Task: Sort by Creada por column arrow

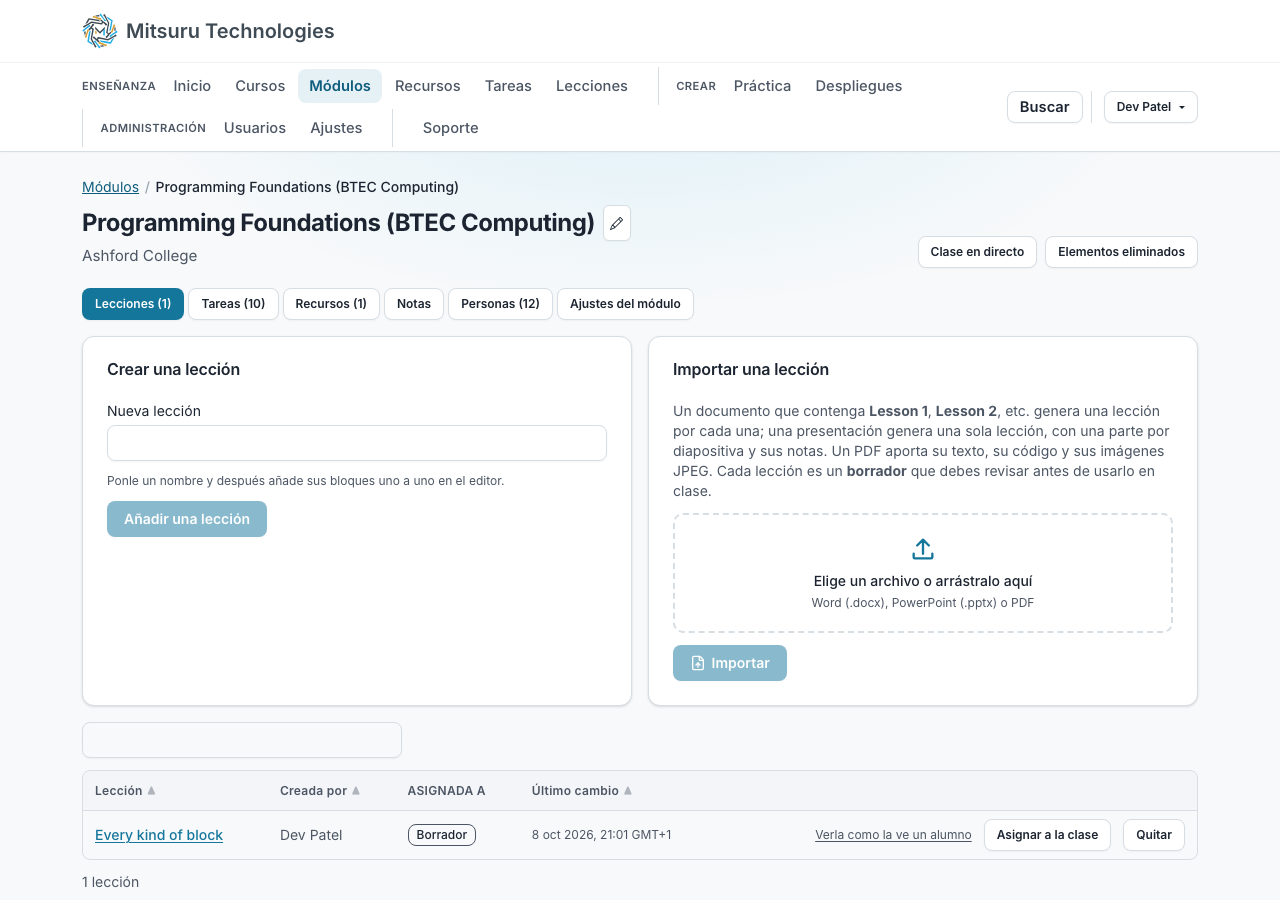Action: tap(356, 791)
